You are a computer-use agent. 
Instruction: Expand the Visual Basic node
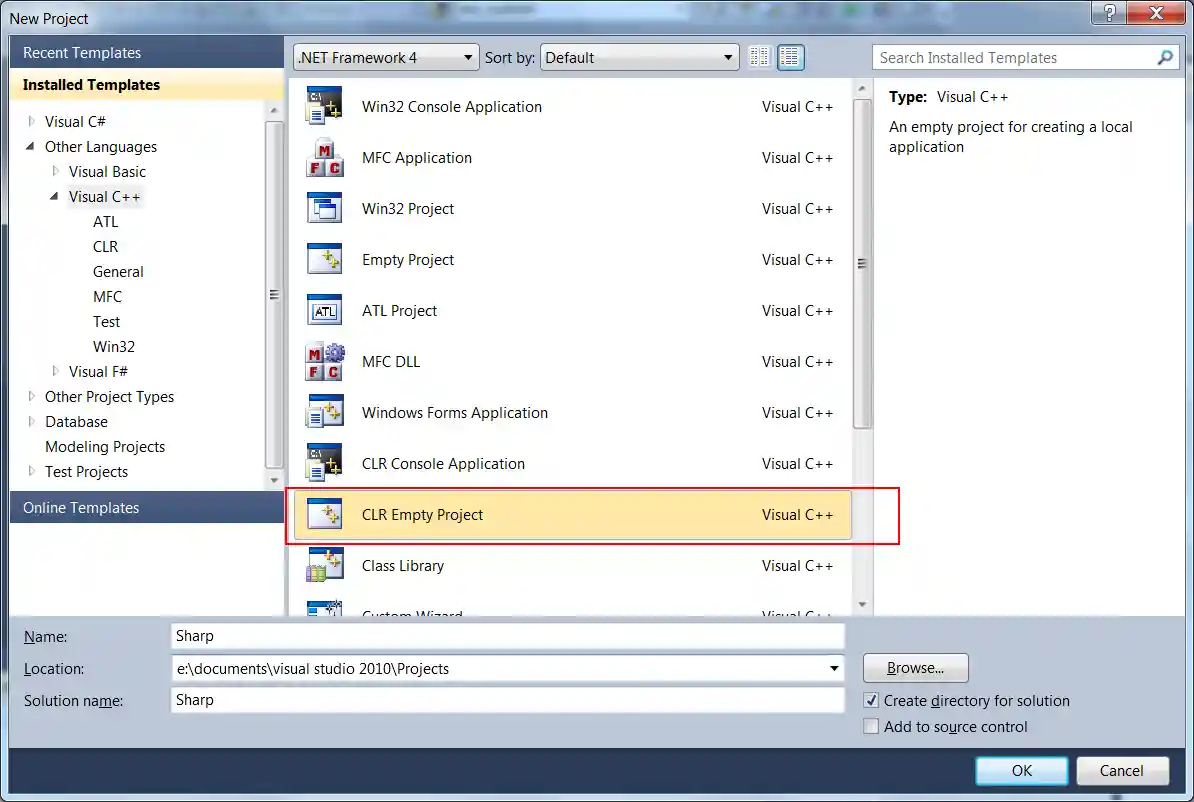tap(55, 171)
